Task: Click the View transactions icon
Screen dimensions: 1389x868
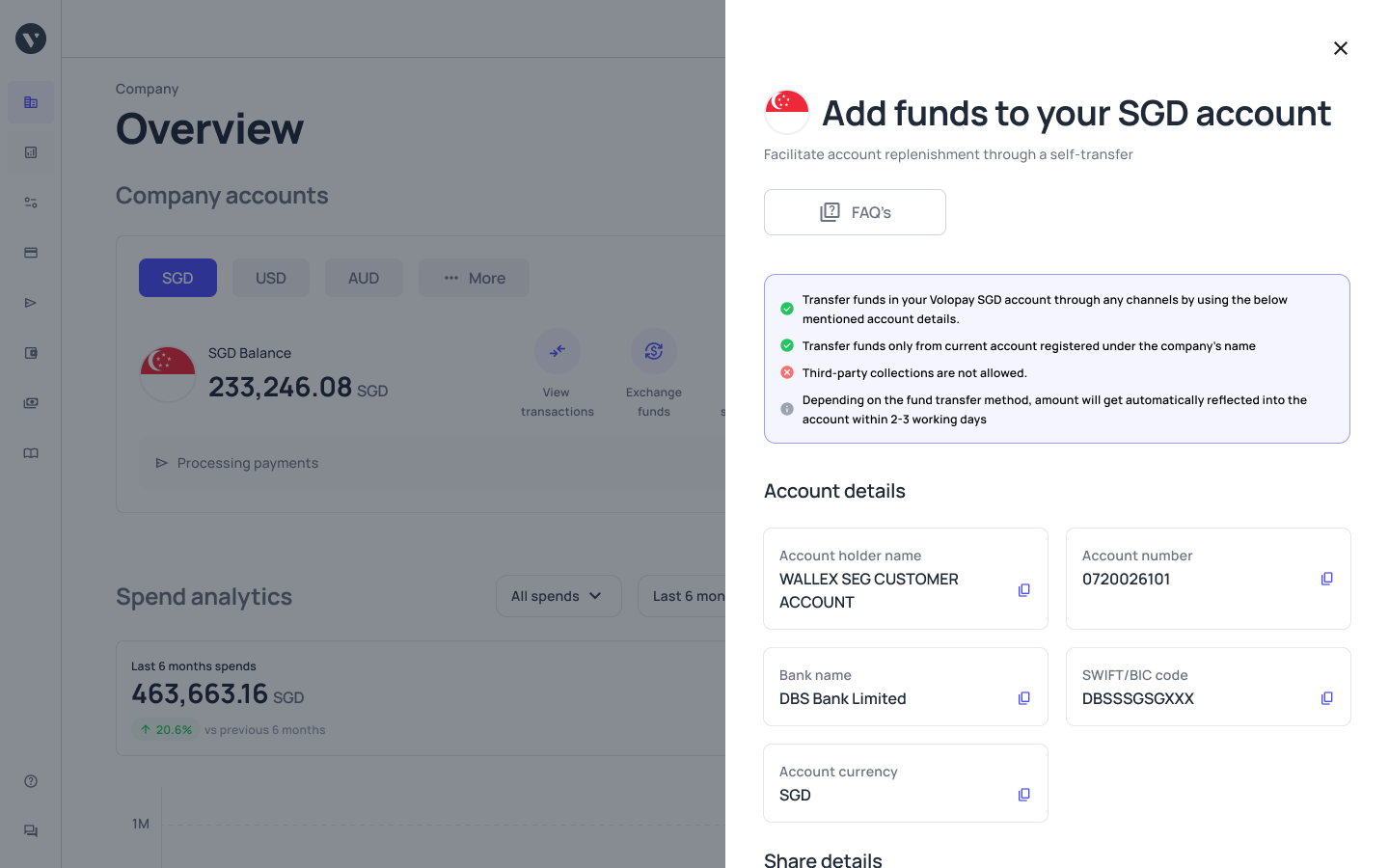Action: tap(558, 351)
